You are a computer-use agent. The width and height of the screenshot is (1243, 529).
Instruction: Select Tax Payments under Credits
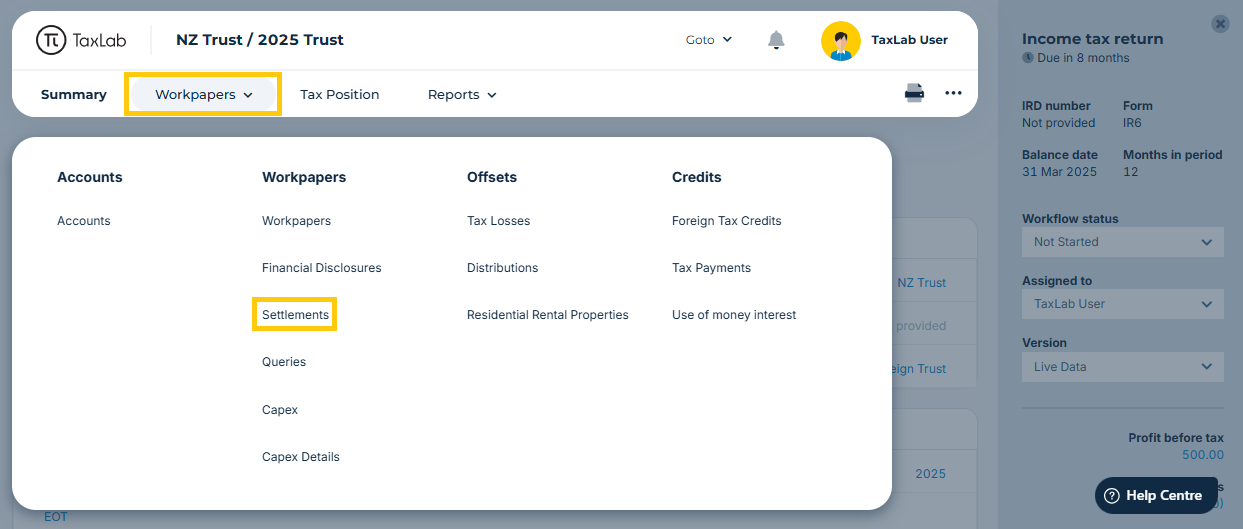pos(711,268)
